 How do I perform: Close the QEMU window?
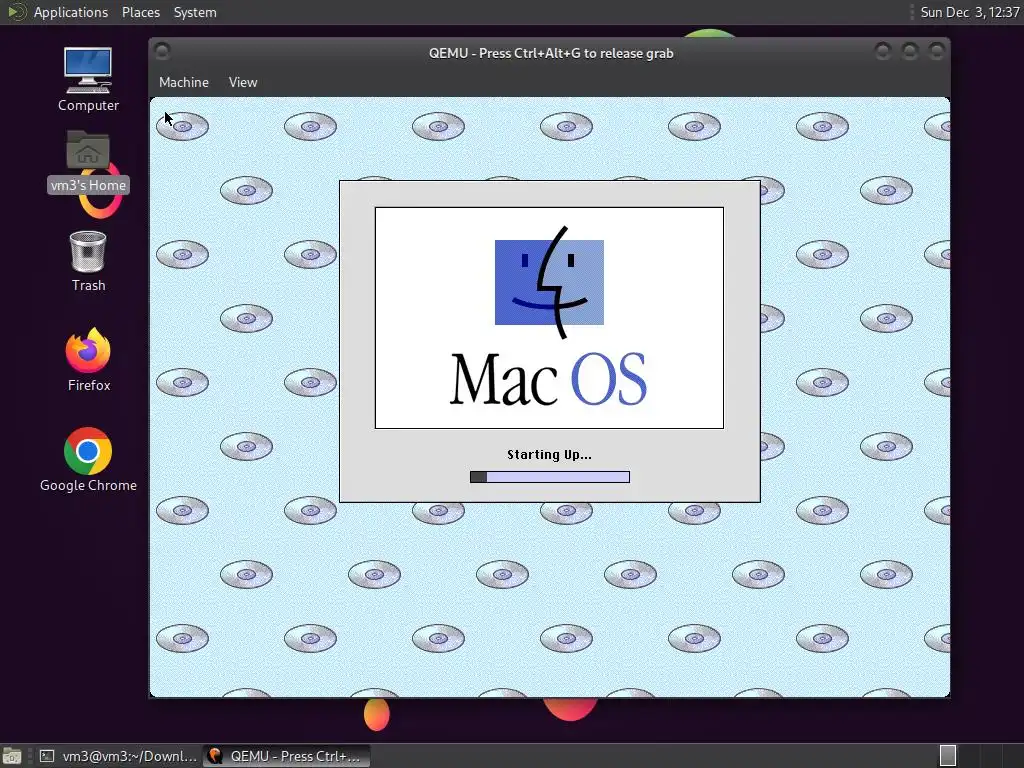point(936,51)
